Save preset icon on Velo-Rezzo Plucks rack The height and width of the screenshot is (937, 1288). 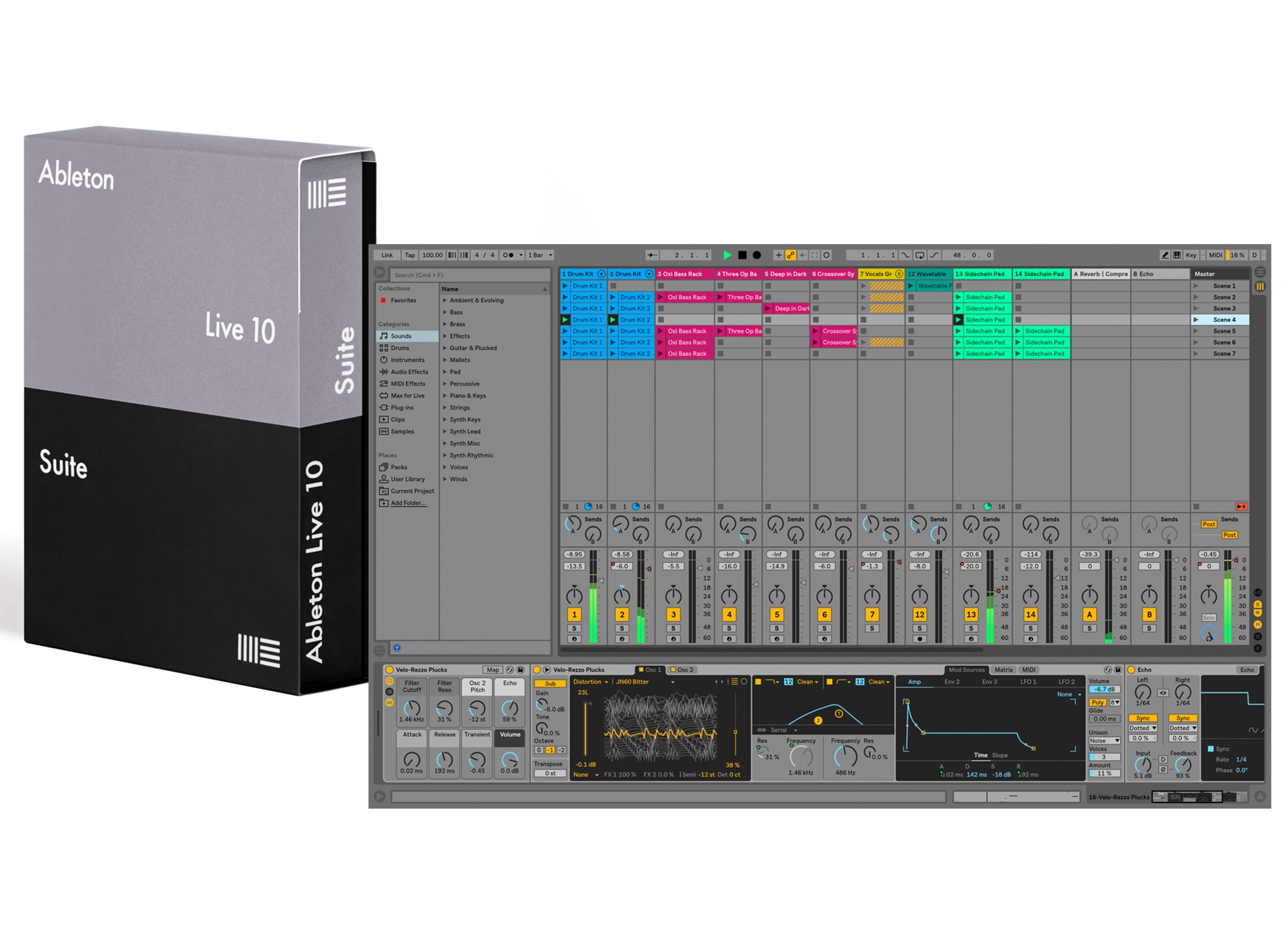click(520, 670)
